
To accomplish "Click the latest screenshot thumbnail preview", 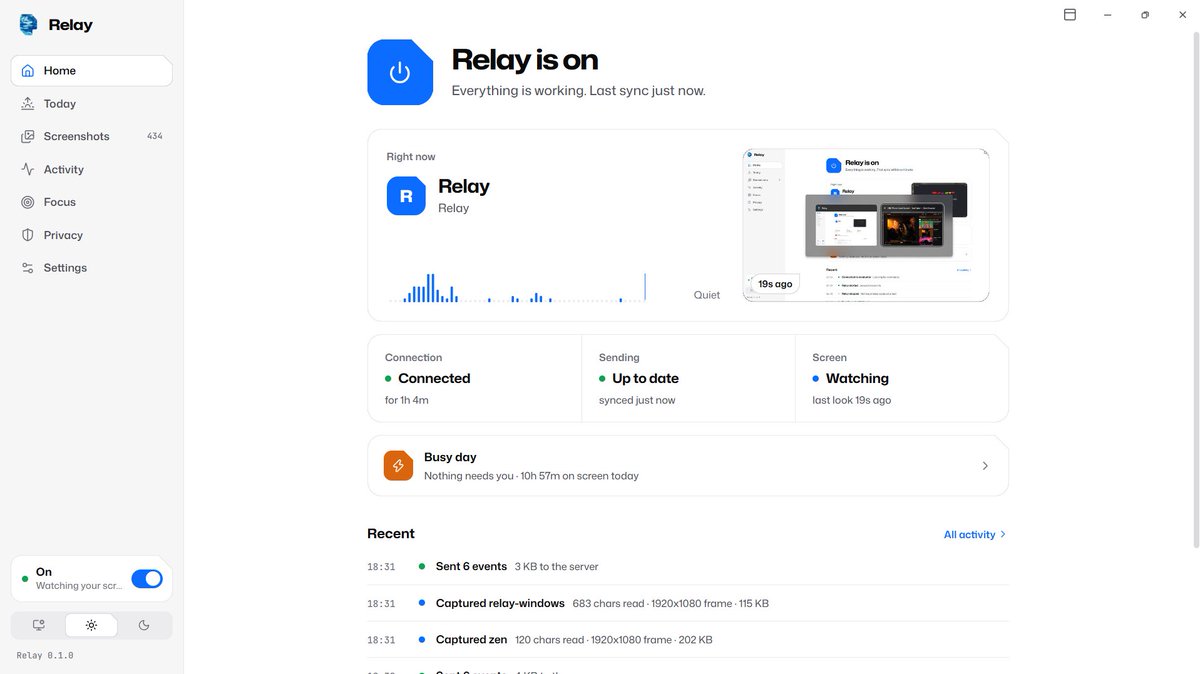I will [866, 225].
